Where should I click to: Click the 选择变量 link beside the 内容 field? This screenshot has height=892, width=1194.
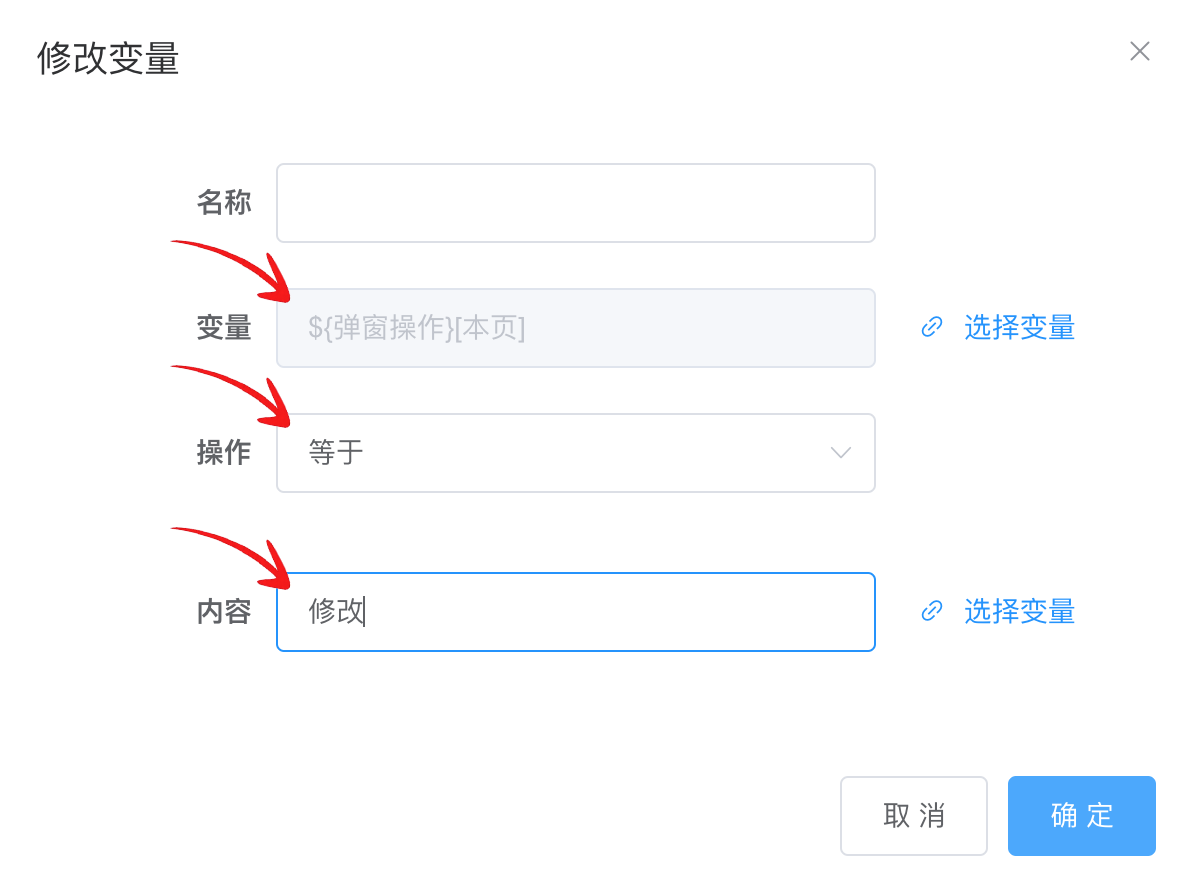coord(1019,611)
